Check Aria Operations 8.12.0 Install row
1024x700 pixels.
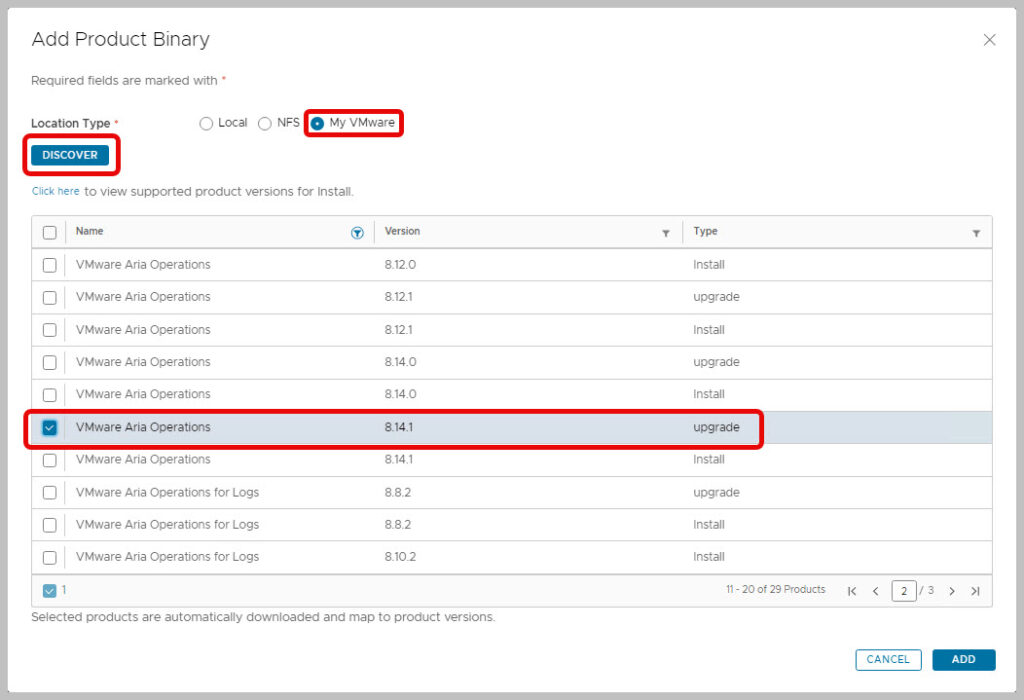pos(49,265)
